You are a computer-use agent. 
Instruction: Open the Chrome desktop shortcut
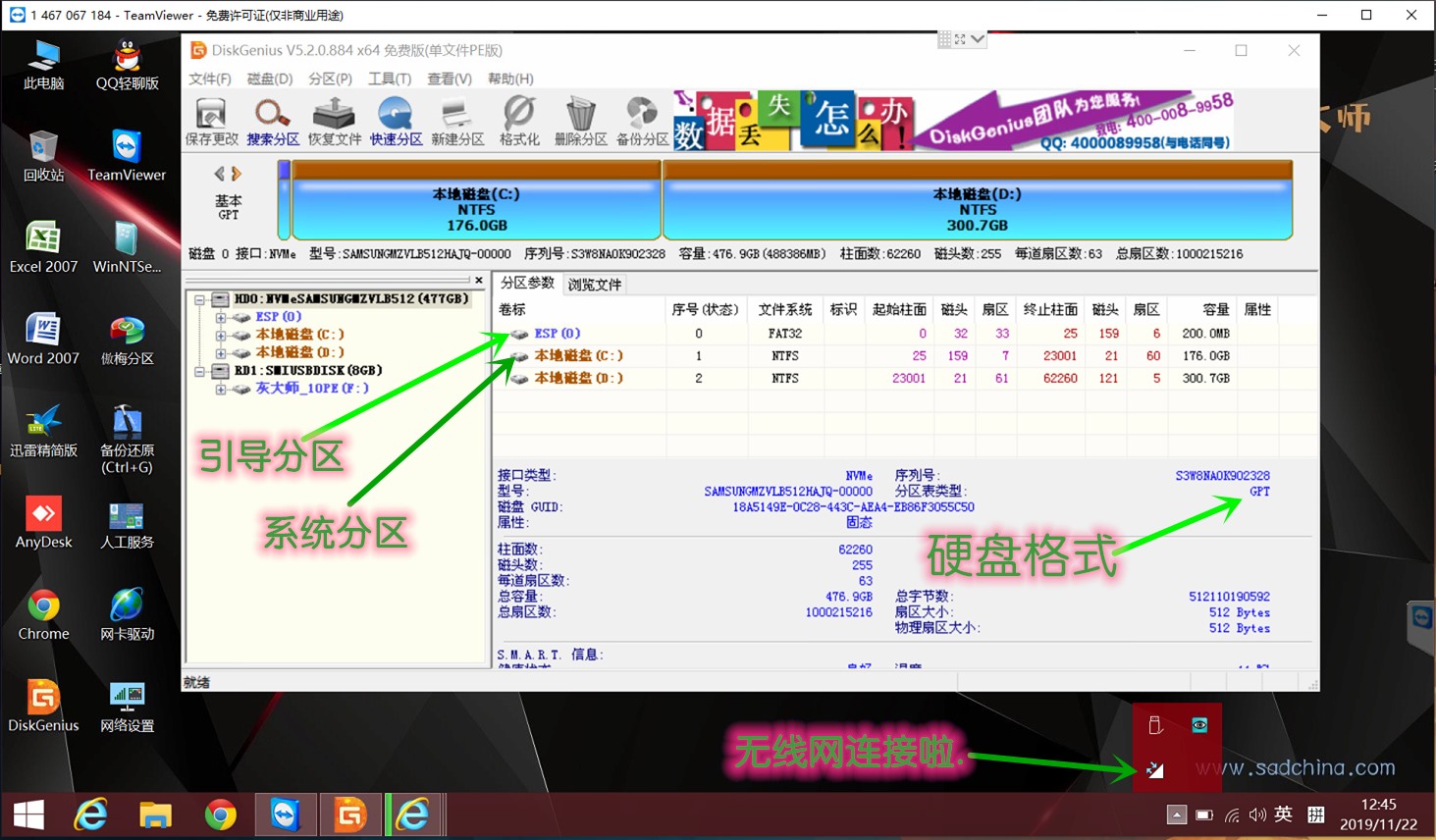43,614
